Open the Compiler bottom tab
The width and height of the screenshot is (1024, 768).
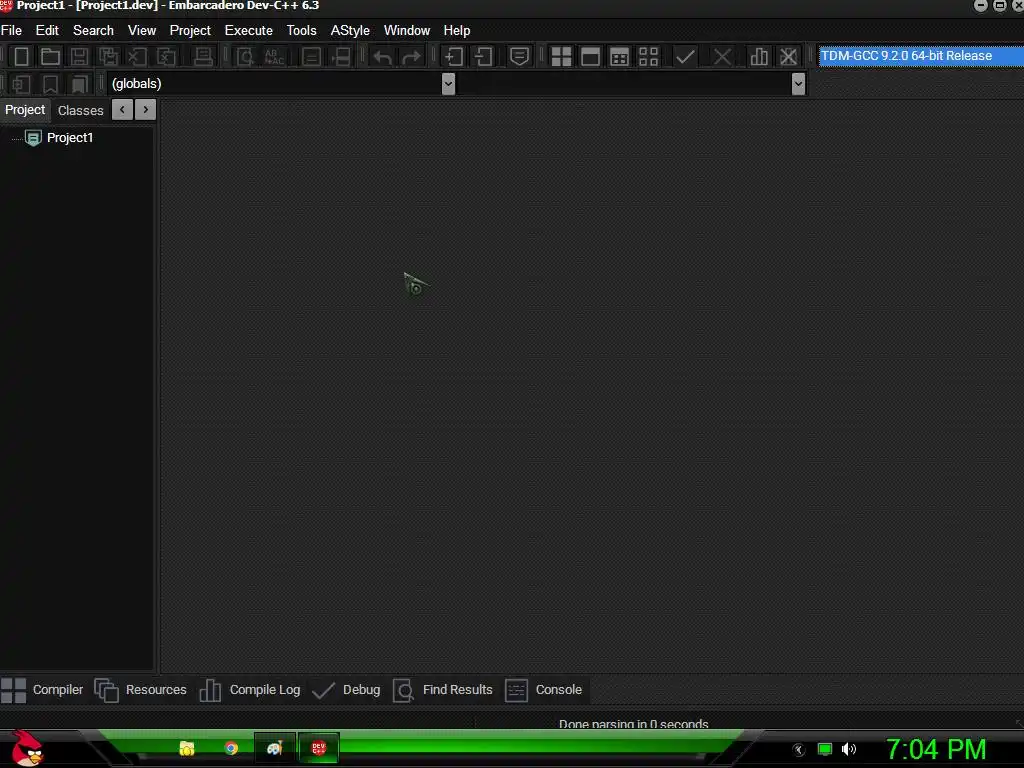pos(42,690)
